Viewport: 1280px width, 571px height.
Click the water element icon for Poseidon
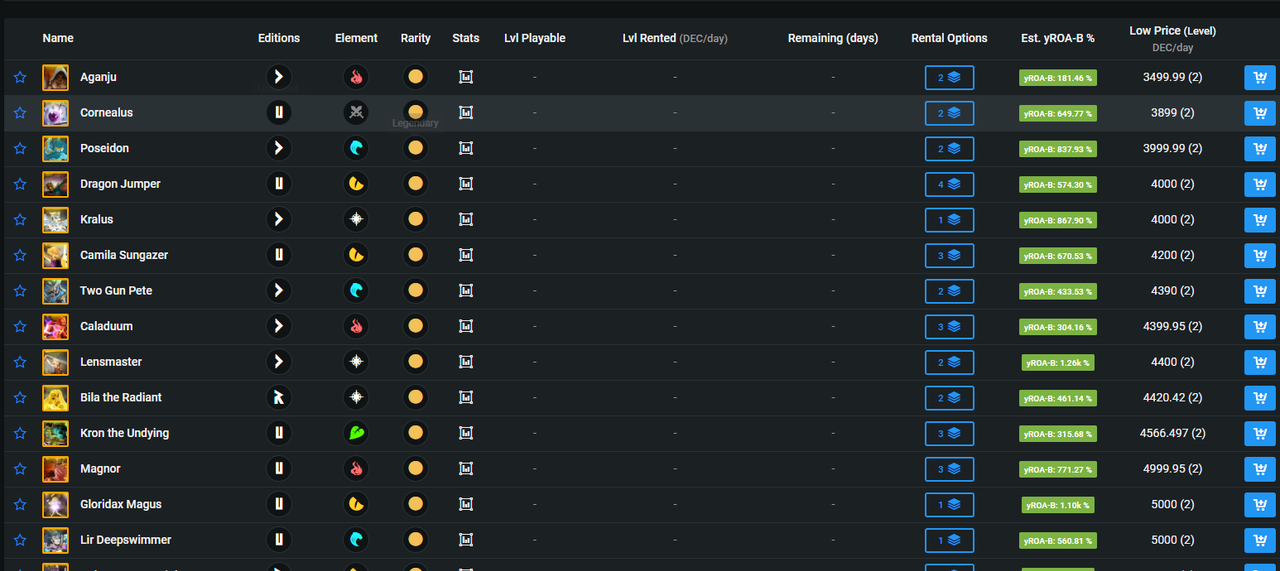click(x=356, y=148)
